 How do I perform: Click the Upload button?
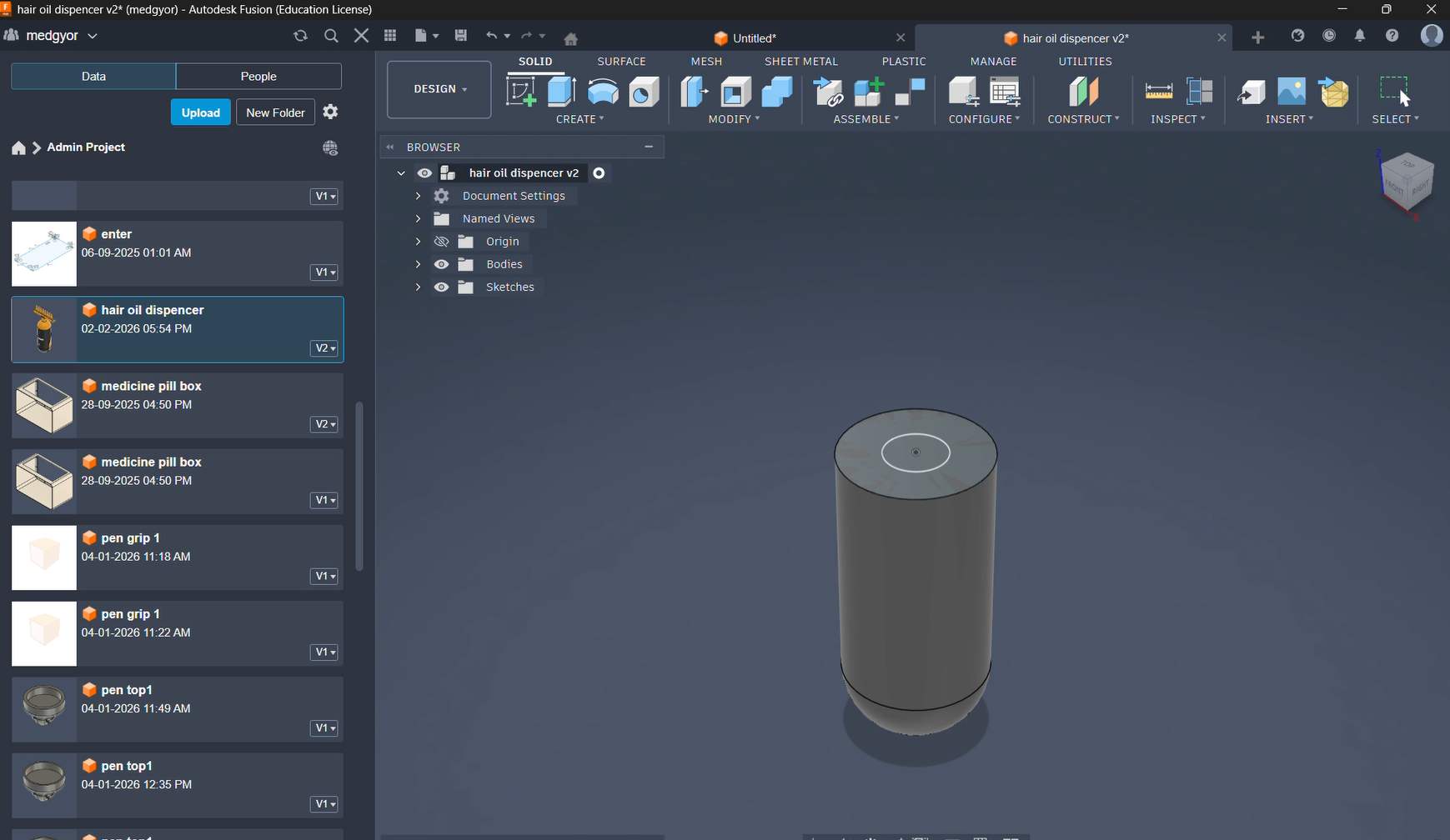point(200,112)
